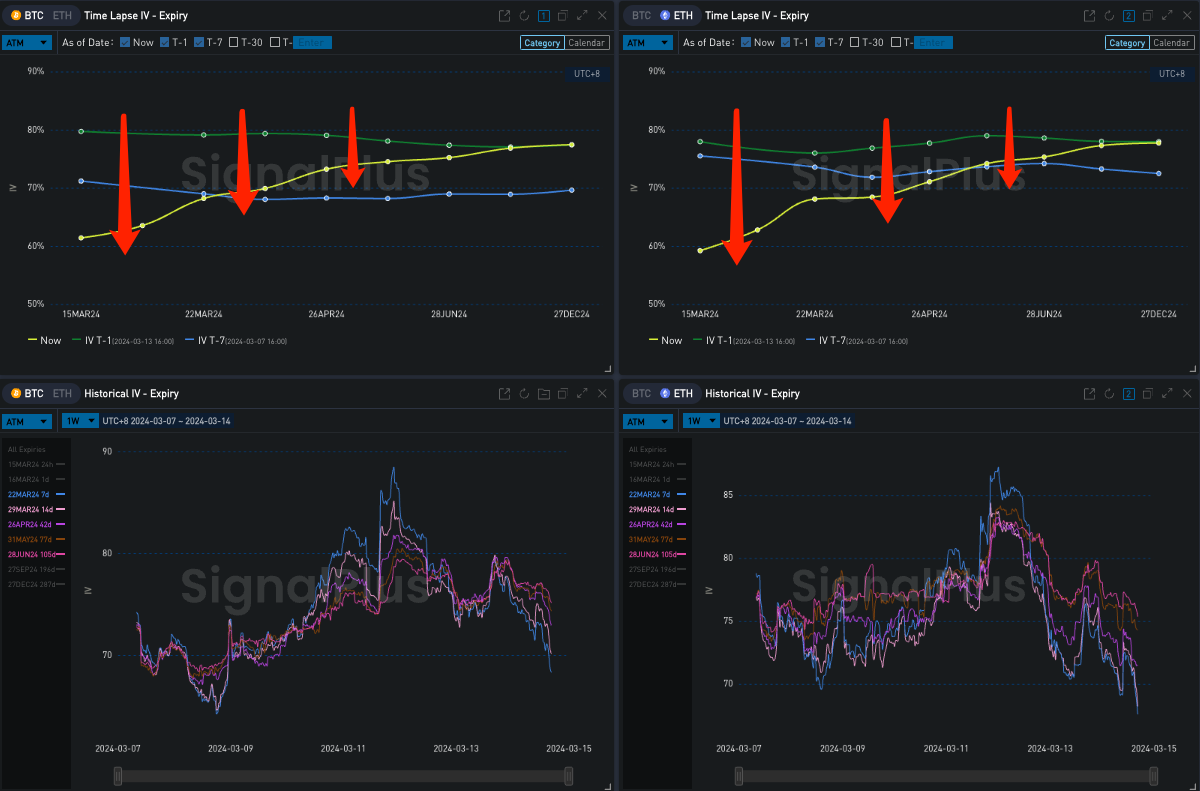Enable T-30 checkbox in BTC Time Lapse panel

[x=233, y=42]
